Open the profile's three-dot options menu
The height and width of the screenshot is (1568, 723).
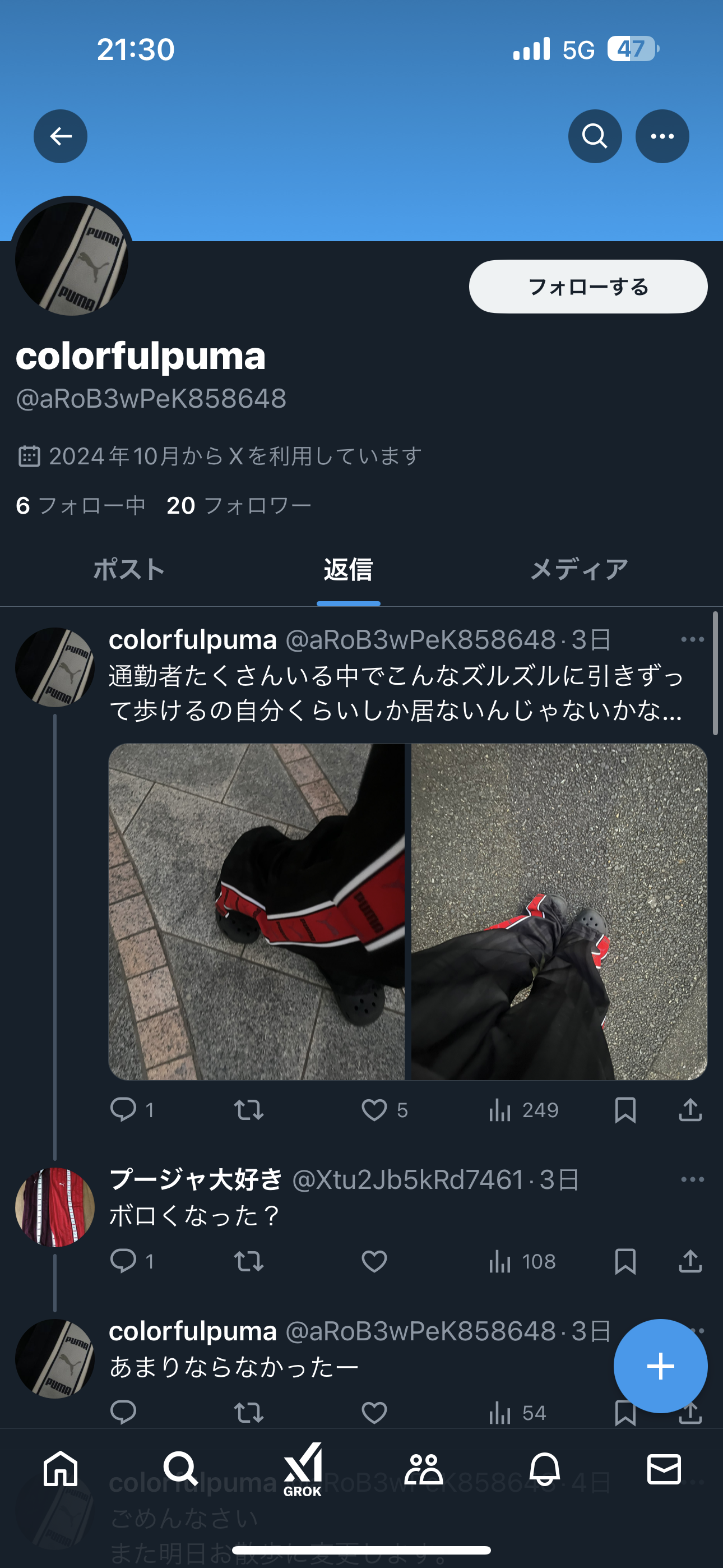pos(662,136)
